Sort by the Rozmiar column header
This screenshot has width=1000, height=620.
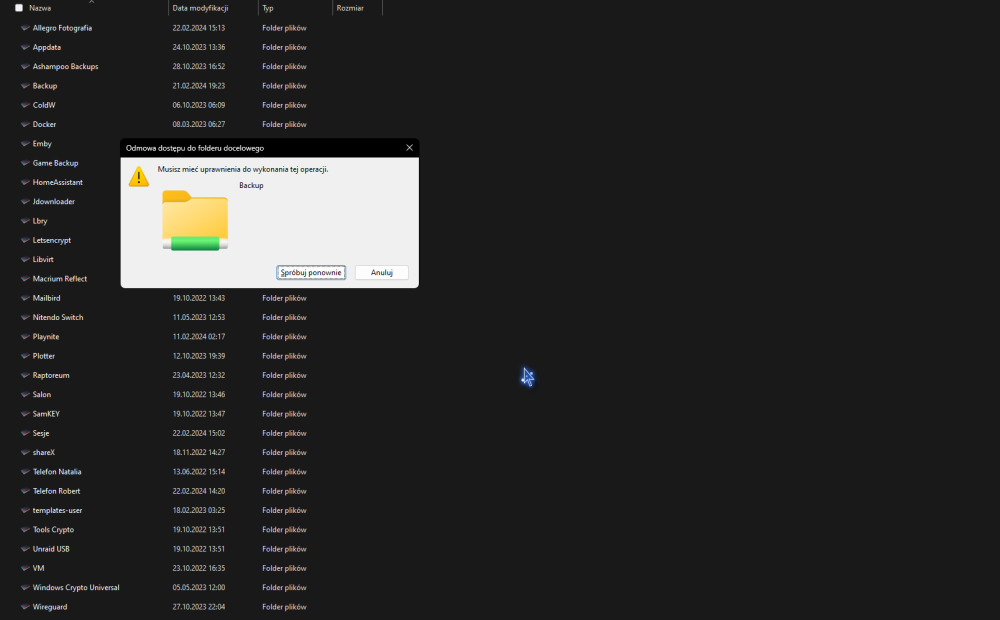click(350, 8)
